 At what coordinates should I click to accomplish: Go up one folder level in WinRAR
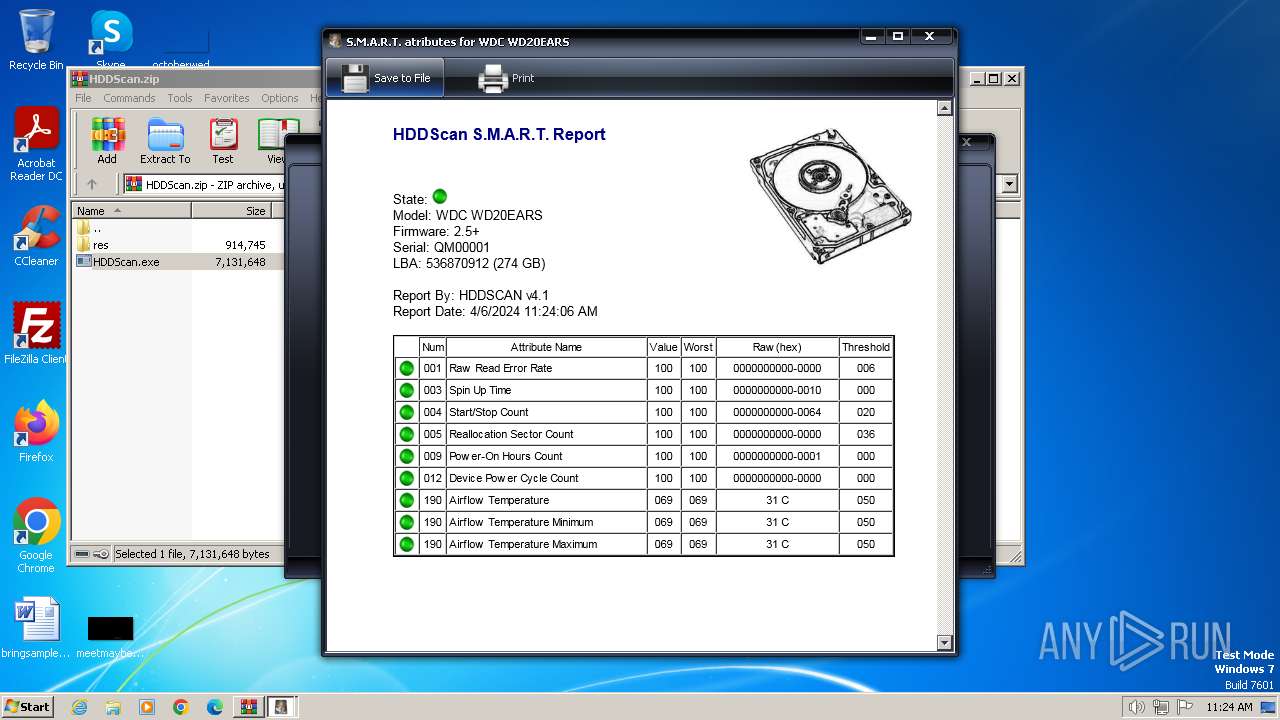pyautogui.click(x=92, y=184)
